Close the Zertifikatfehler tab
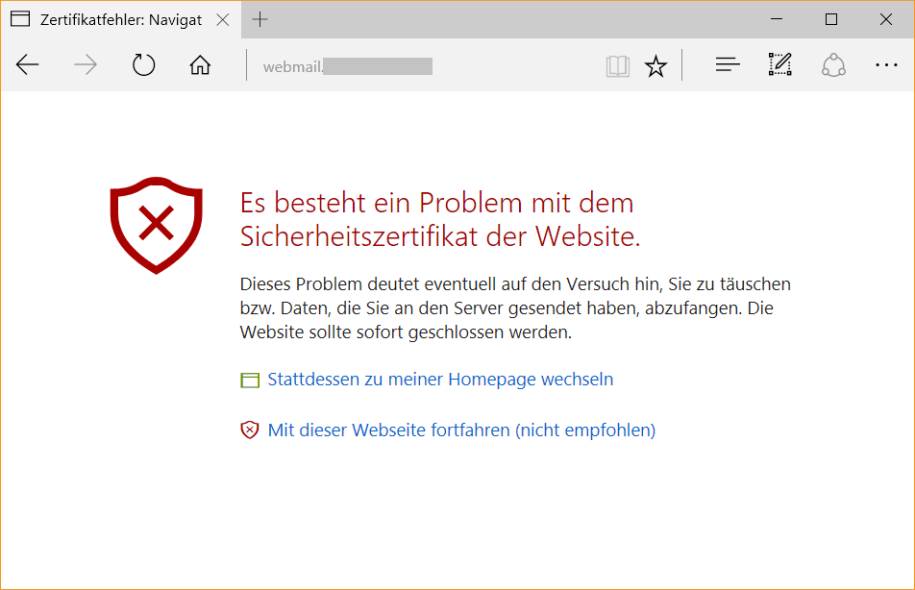The width and height of the screenshot is (915, 590). (x=222, y=20)
